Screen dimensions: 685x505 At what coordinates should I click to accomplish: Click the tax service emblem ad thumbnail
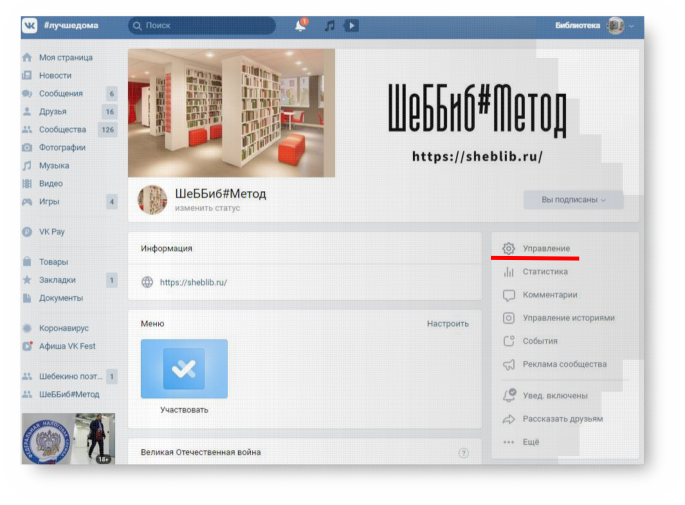point(47,439)
